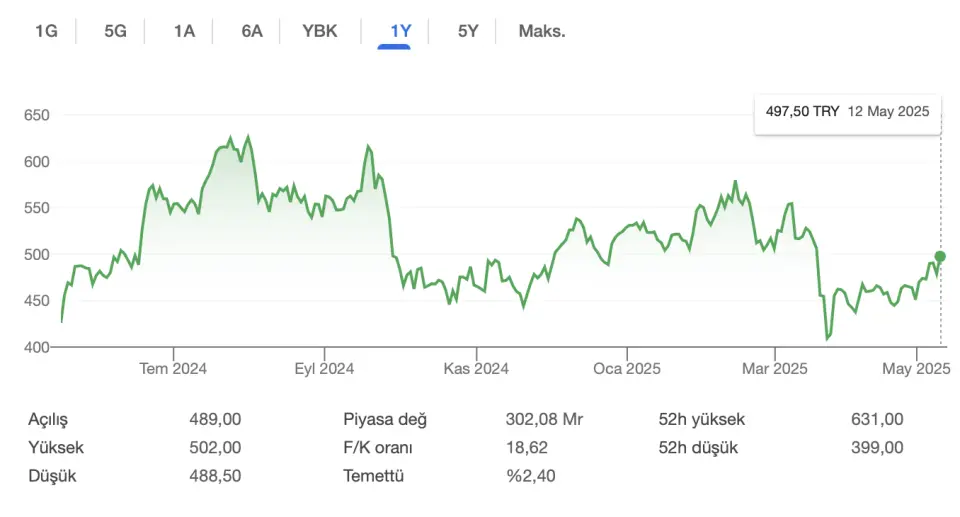The height and width of the screenshot is (517, 960).
Task: Click the Eyl 2024 axis label
Action: [x=324, y=369]
